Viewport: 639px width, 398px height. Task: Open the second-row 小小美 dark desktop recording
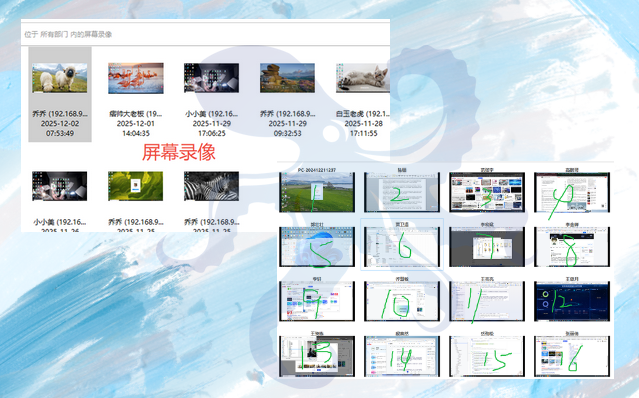point(59,186)
